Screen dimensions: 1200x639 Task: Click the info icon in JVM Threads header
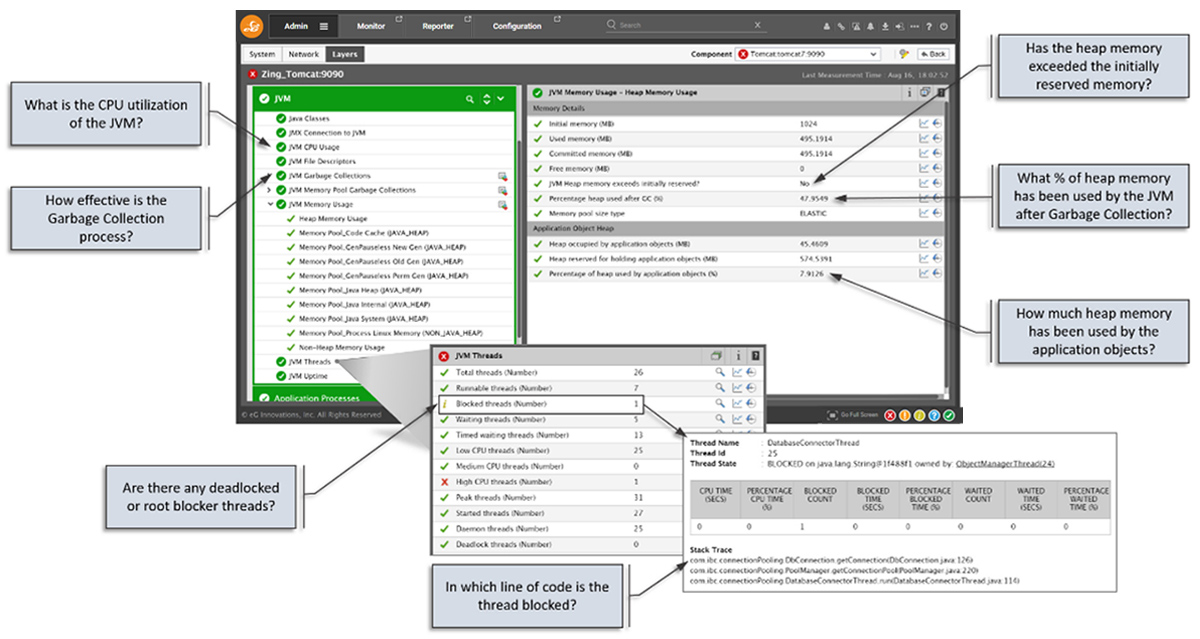click(738, 355)
